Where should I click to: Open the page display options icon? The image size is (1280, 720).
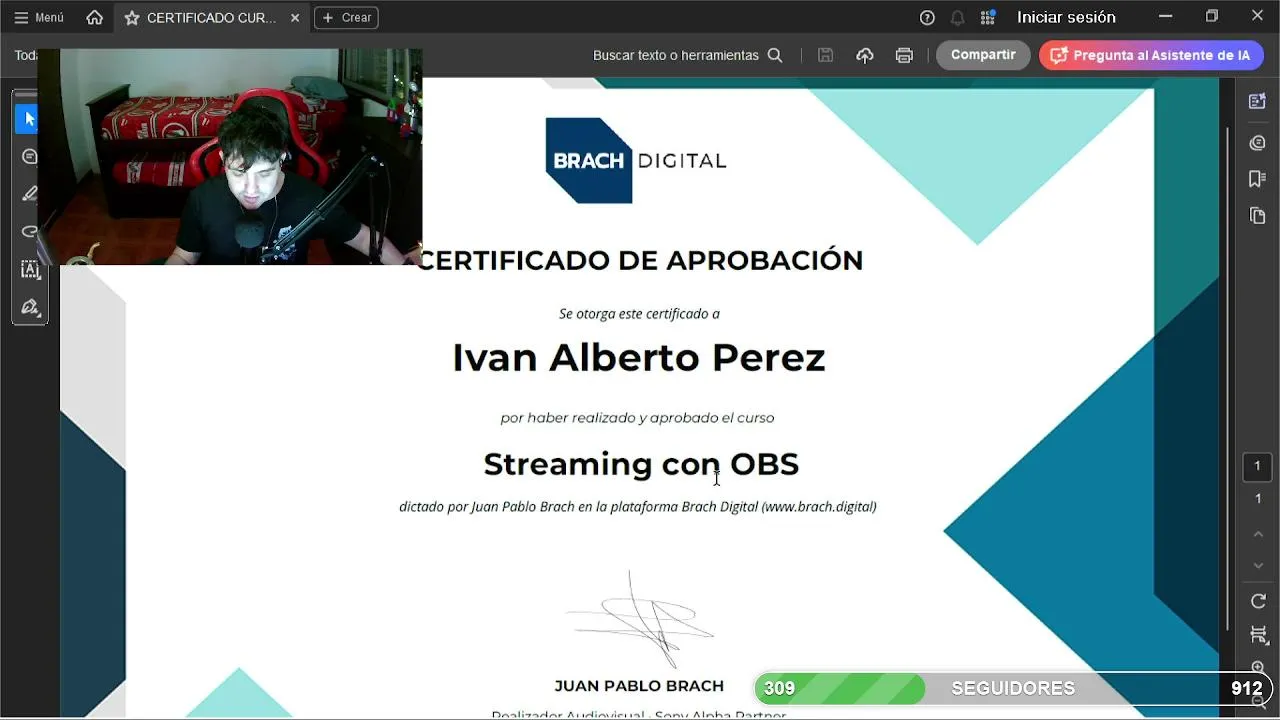click(1258, 635)
